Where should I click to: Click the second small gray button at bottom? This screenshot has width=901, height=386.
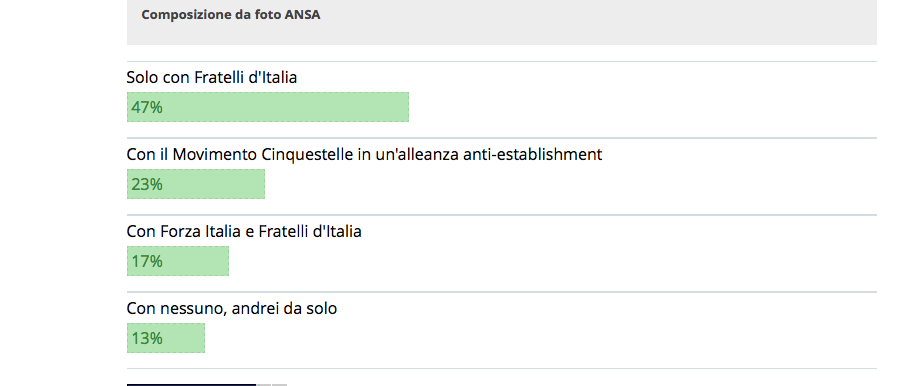coord(279,385)
